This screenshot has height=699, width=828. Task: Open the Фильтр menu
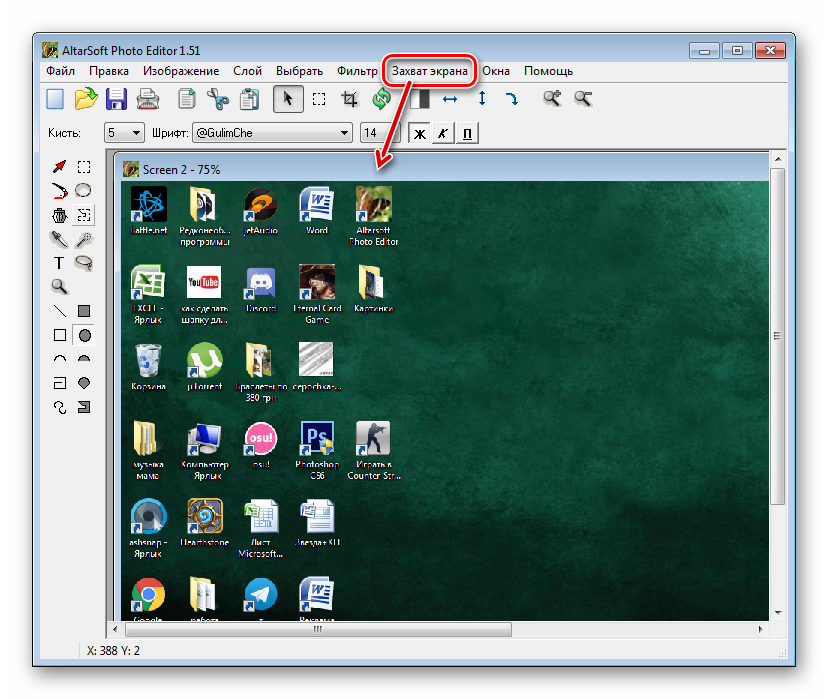point(357,71)
